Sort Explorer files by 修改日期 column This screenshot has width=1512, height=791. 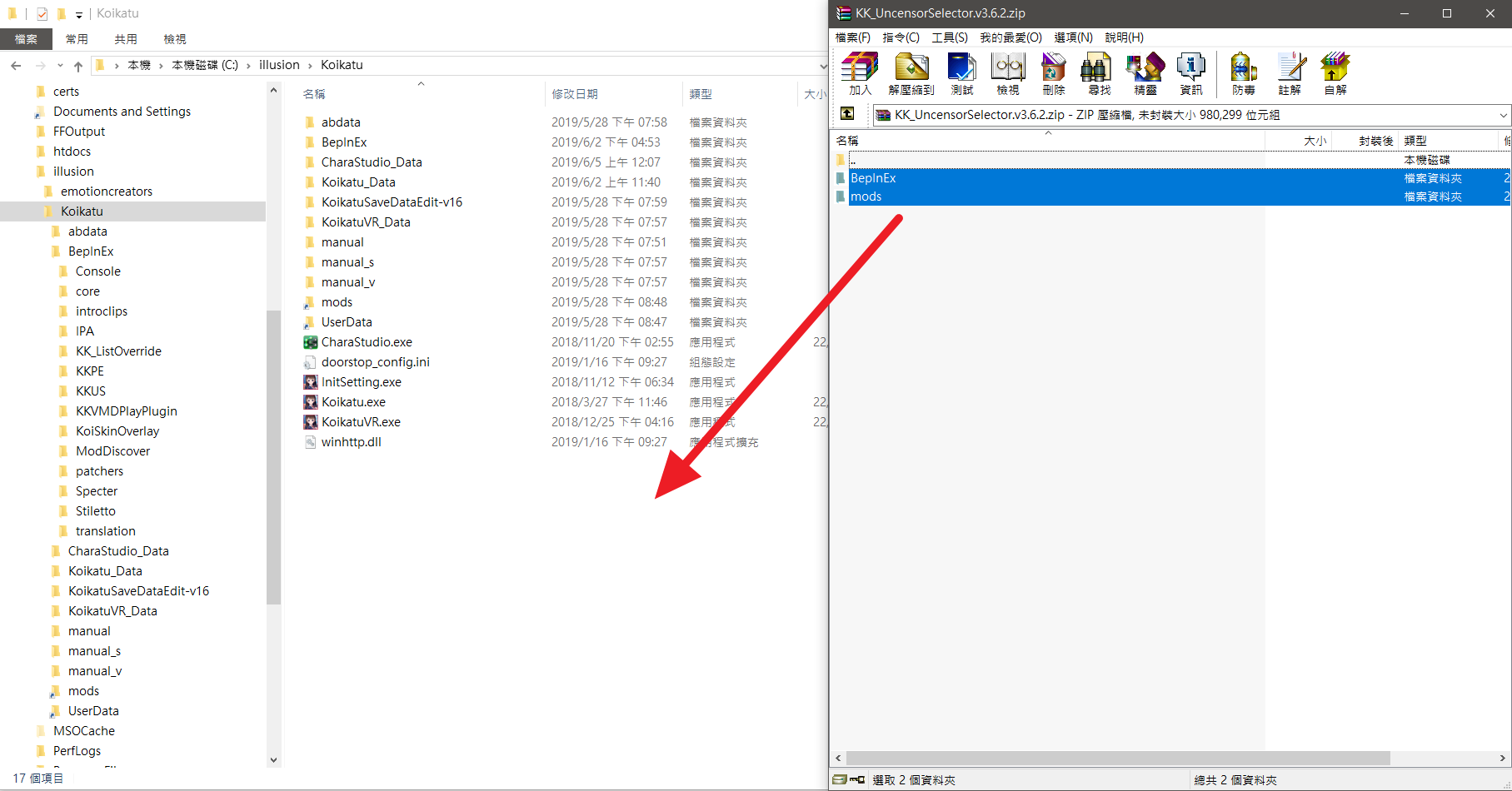tap(575, 94)
